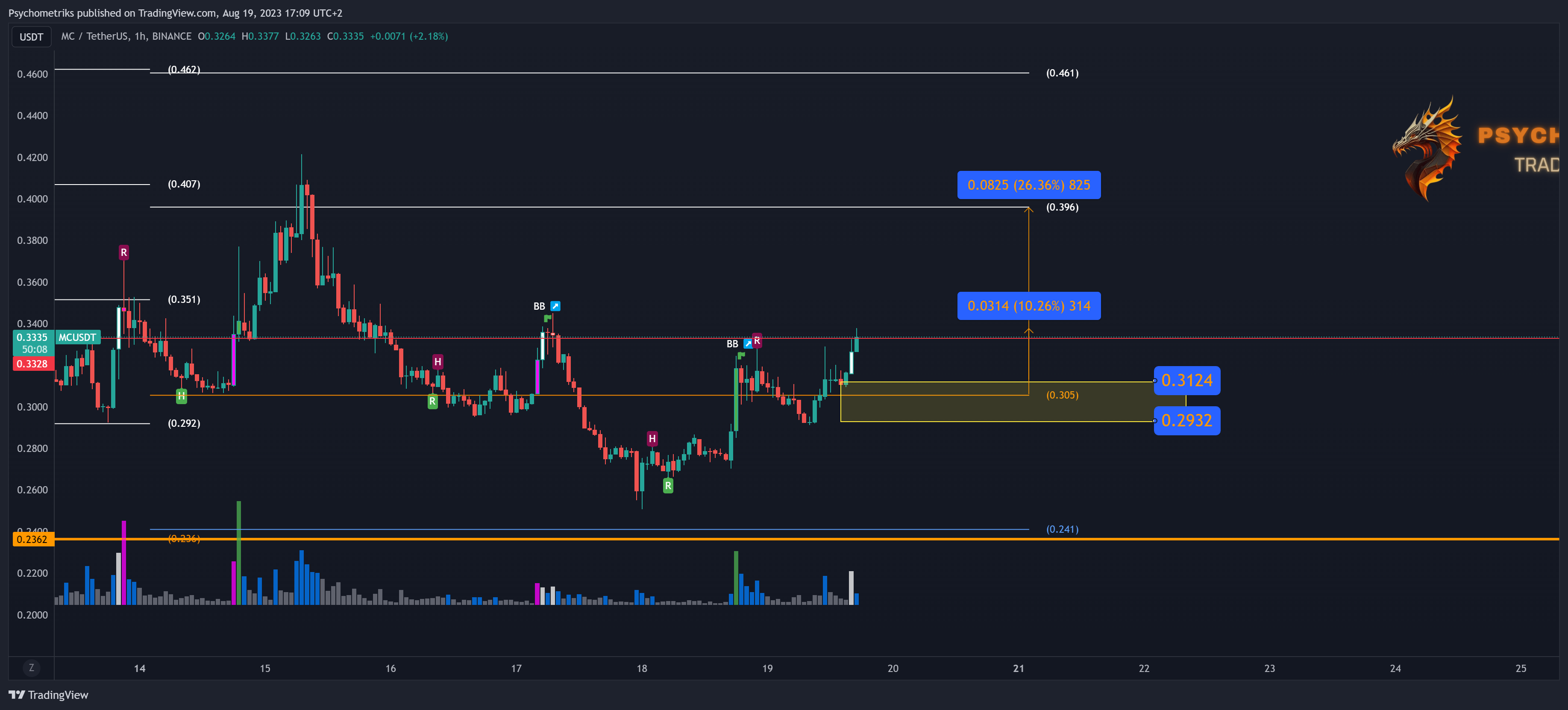This screenshot has height=710, width=1568.
Task: Click the orange 0.2362 axis label
Action: click(x=32, y=540)
